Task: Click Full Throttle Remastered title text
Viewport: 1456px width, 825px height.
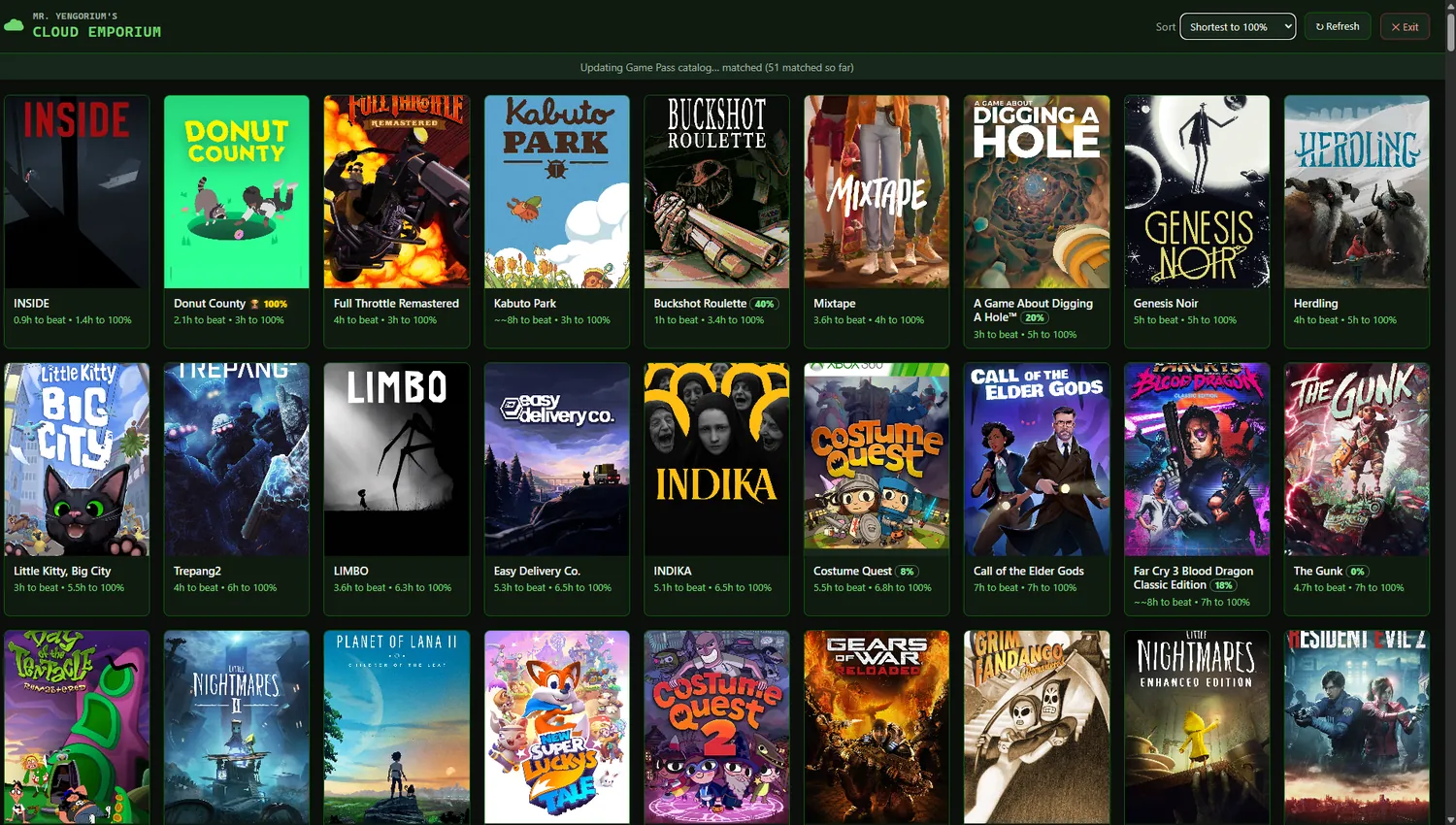Action: pos(396,304)
